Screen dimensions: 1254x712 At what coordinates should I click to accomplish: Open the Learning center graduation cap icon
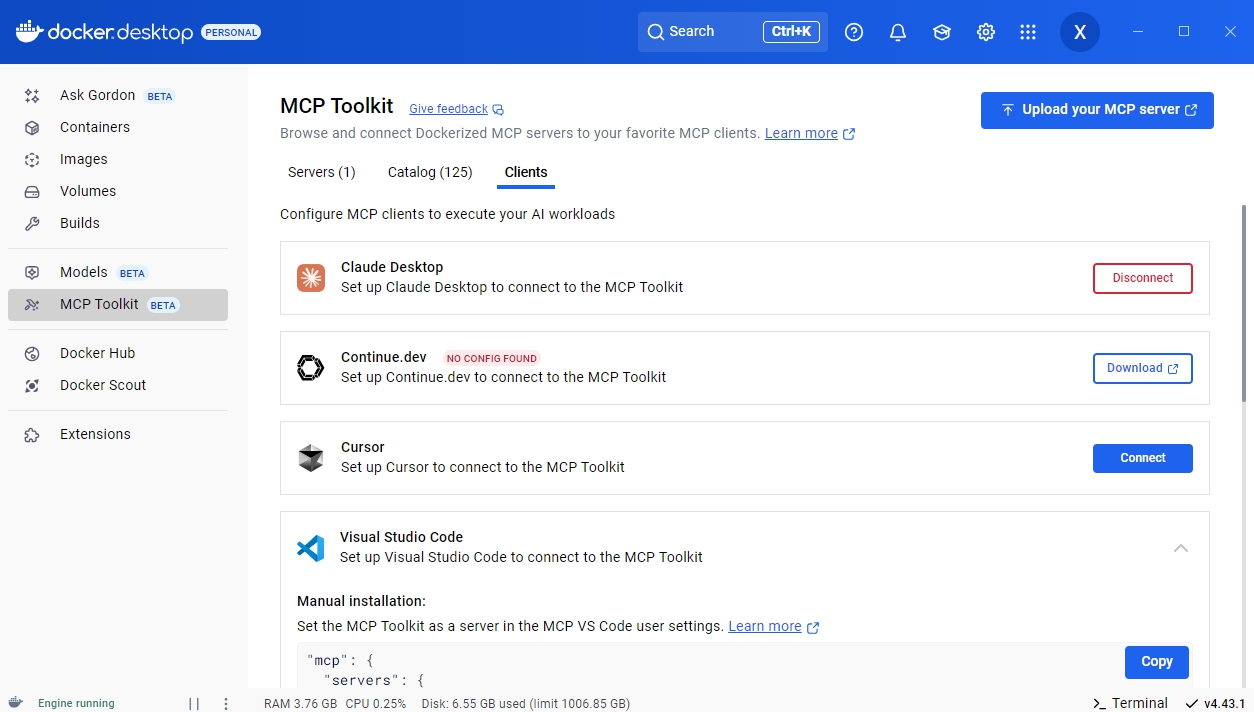[x=942, y=32]
